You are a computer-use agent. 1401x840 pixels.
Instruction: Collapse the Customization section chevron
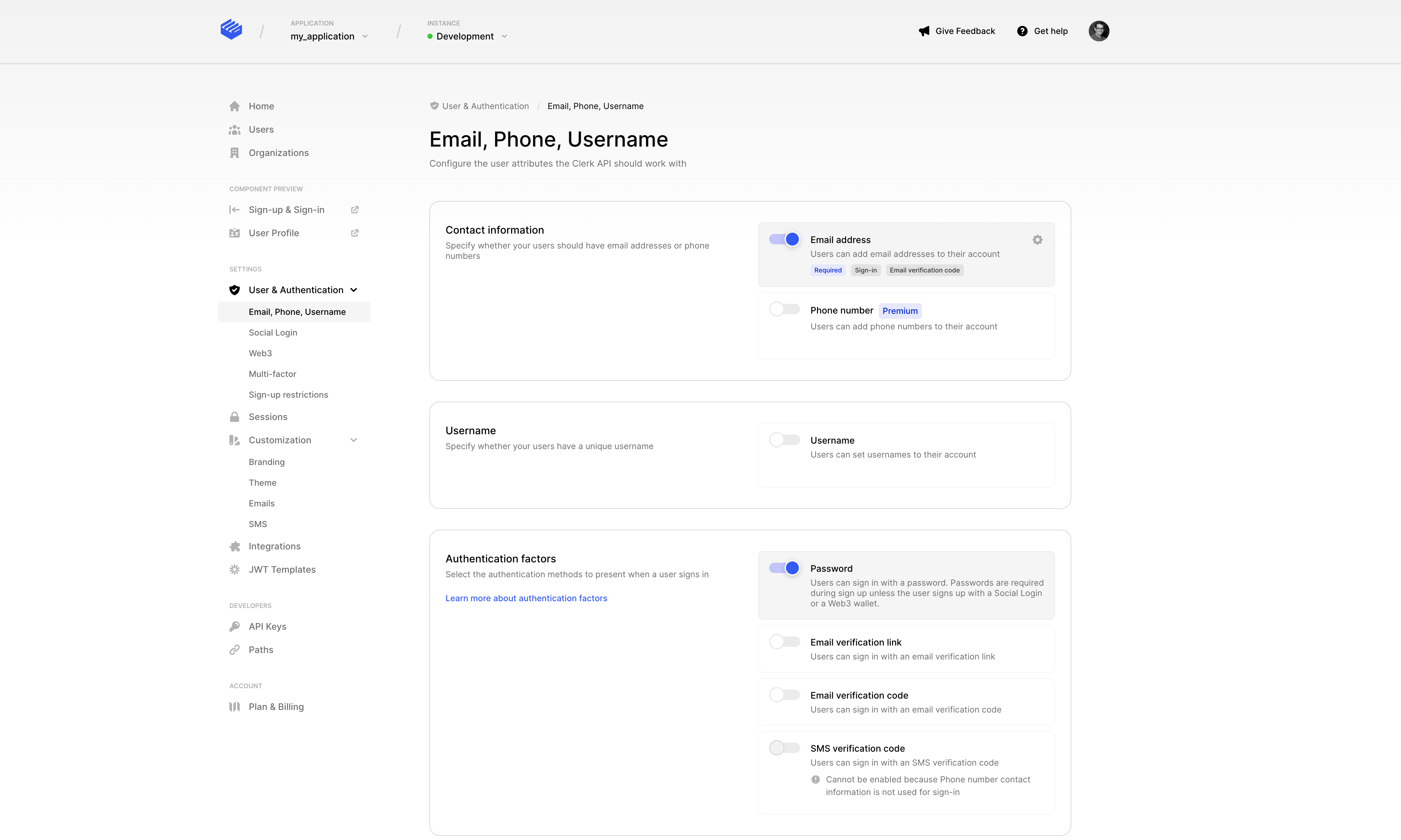click(354, 440)
